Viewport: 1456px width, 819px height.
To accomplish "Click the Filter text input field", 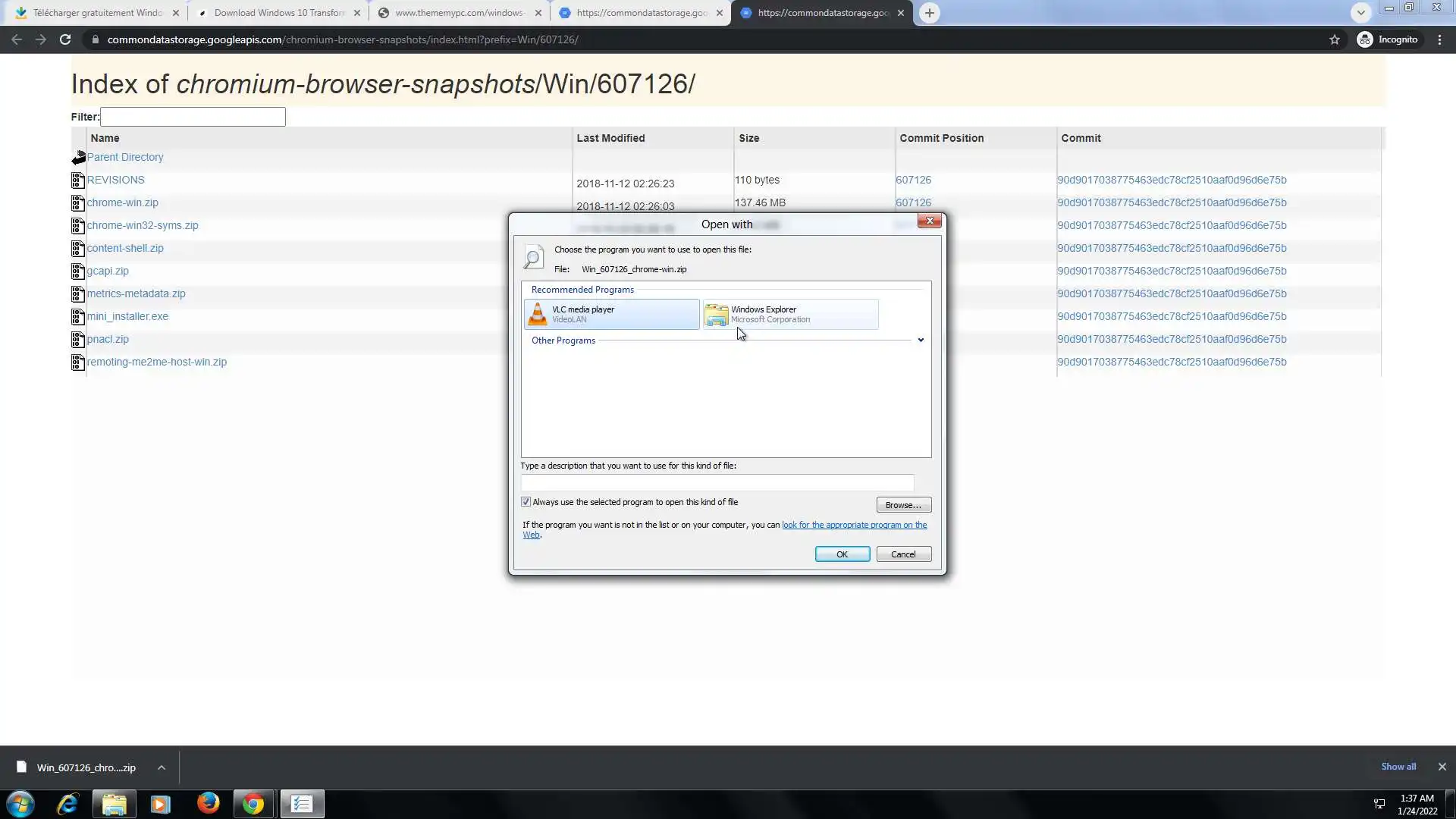I will tap(193, 117).
